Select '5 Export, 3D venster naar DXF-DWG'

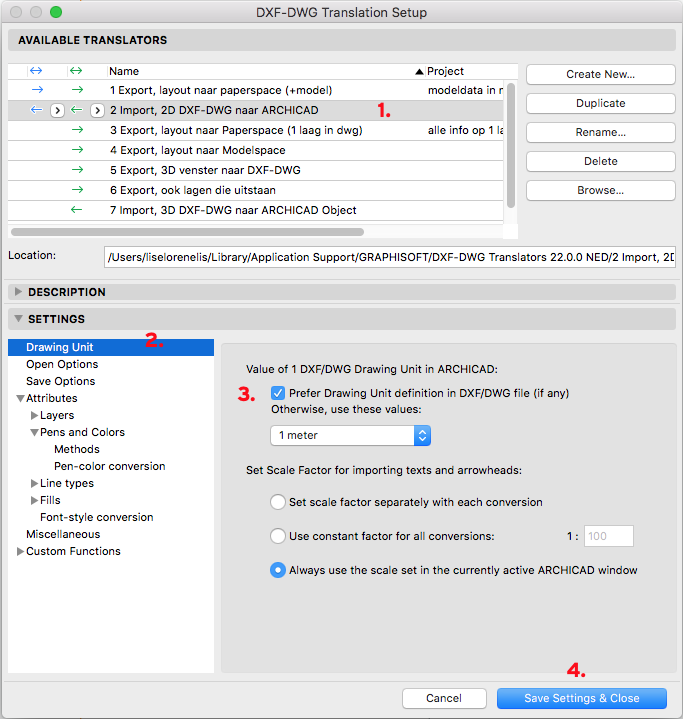[x=255, y=170]
